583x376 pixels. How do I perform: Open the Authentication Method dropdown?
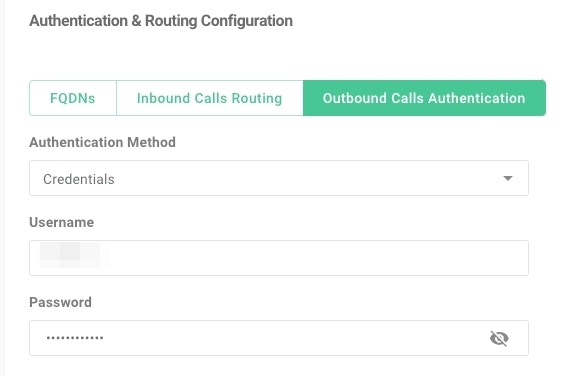click(279, 178)
